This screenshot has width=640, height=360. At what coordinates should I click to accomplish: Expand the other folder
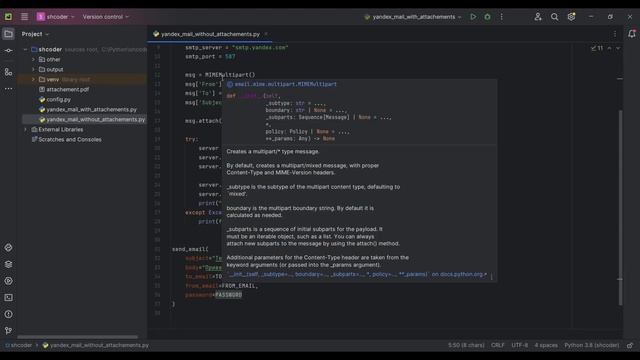(33, 60)
